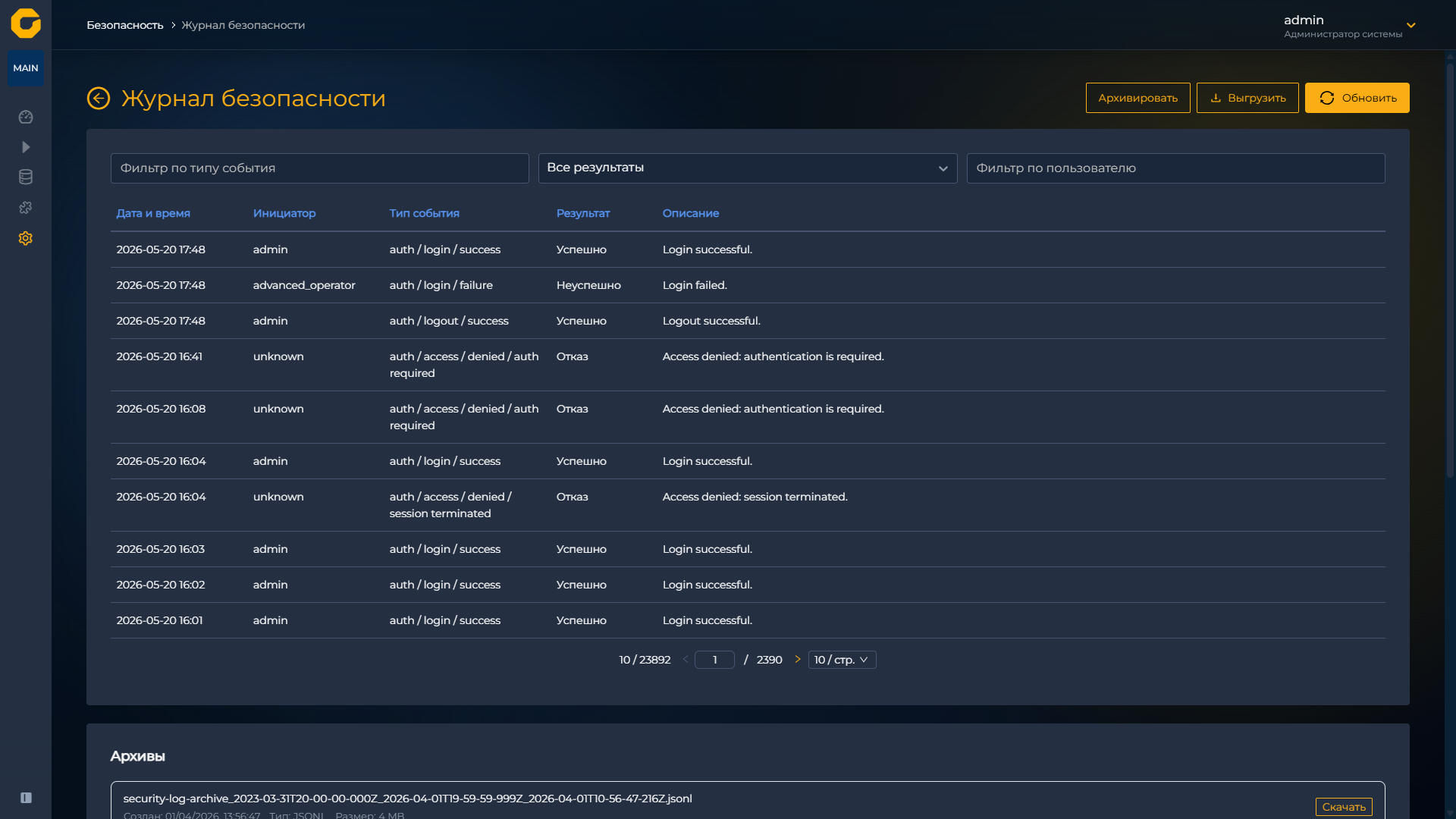Focus the Фильтр по типу события field
This screenshot has width=1456, height=819.
tap(320, 168)
